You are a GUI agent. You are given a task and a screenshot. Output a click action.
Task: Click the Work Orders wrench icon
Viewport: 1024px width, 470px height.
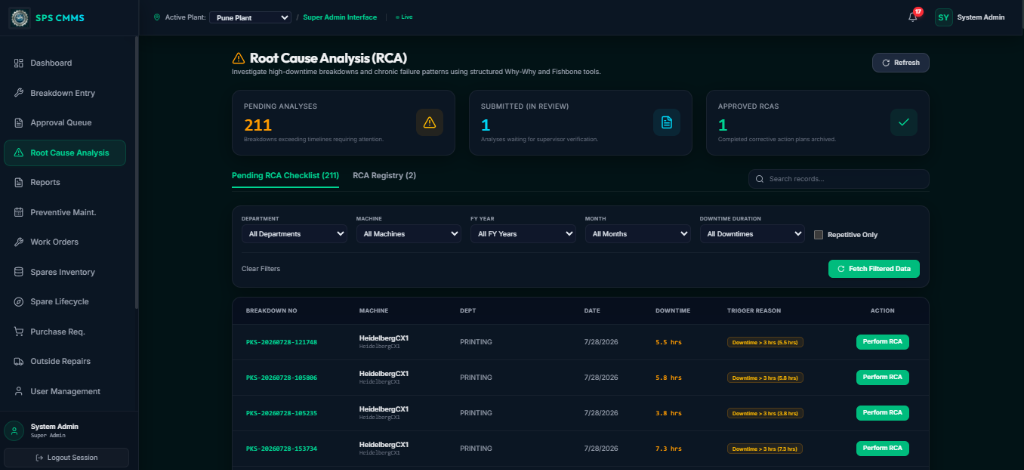coord(18,242)
